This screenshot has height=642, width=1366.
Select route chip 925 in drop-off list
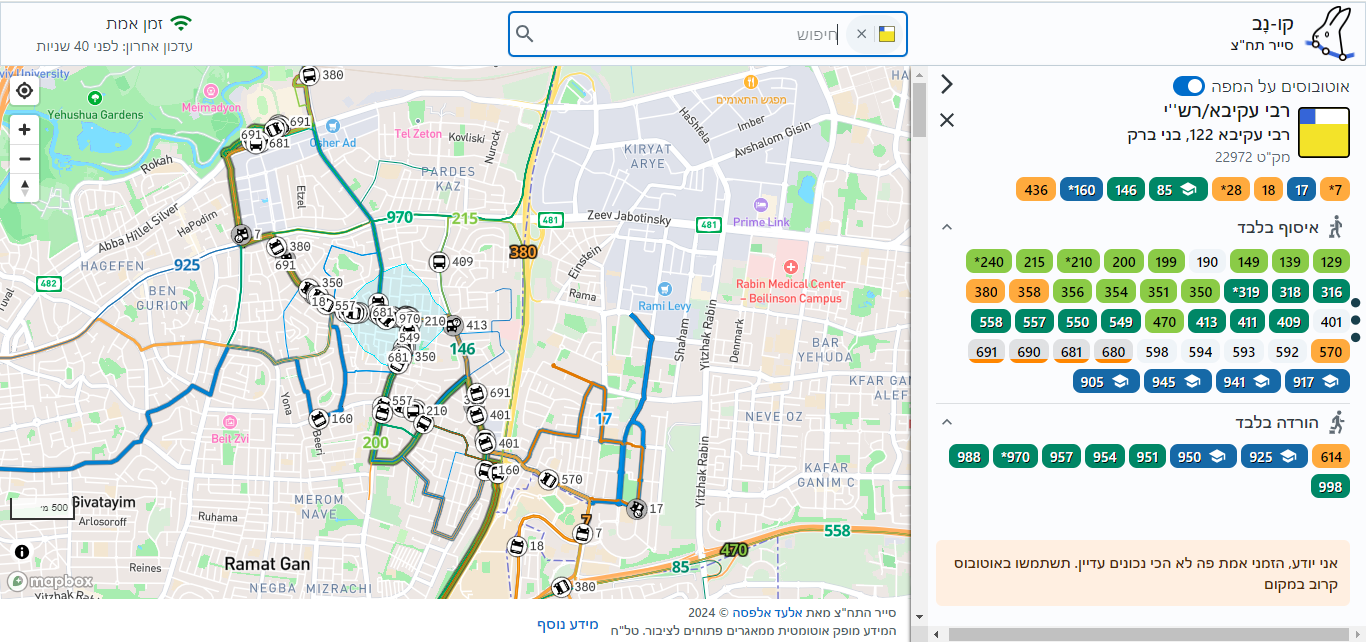[1274, 457]
